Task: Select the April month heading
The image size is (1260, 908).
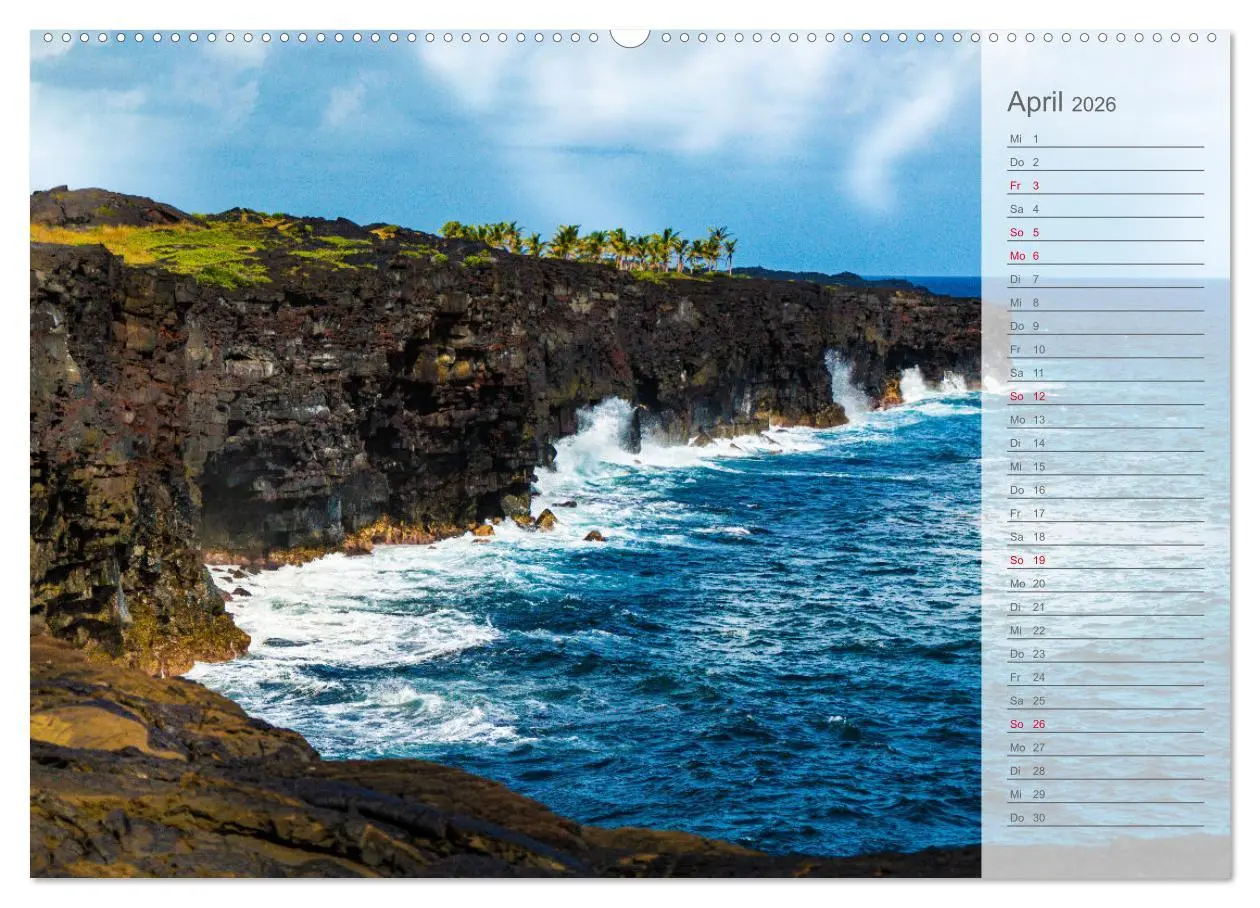Action: point(1034,103)
